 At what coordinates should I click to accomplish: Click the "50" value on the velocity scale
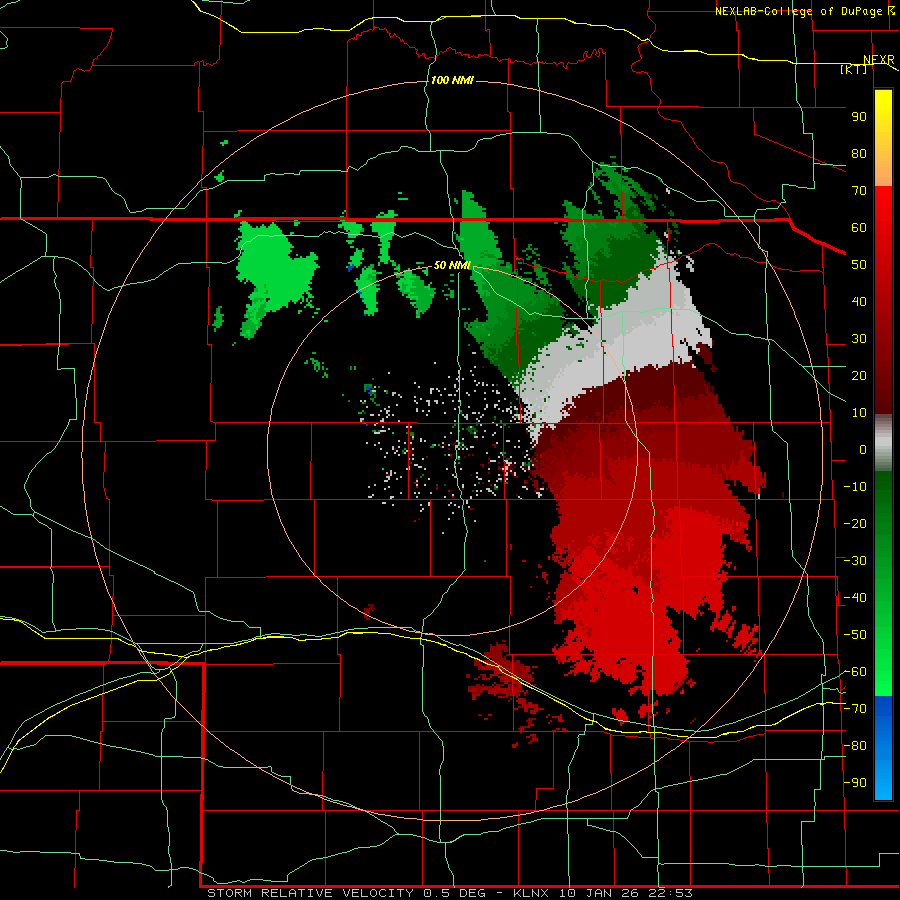pos(859,265)
